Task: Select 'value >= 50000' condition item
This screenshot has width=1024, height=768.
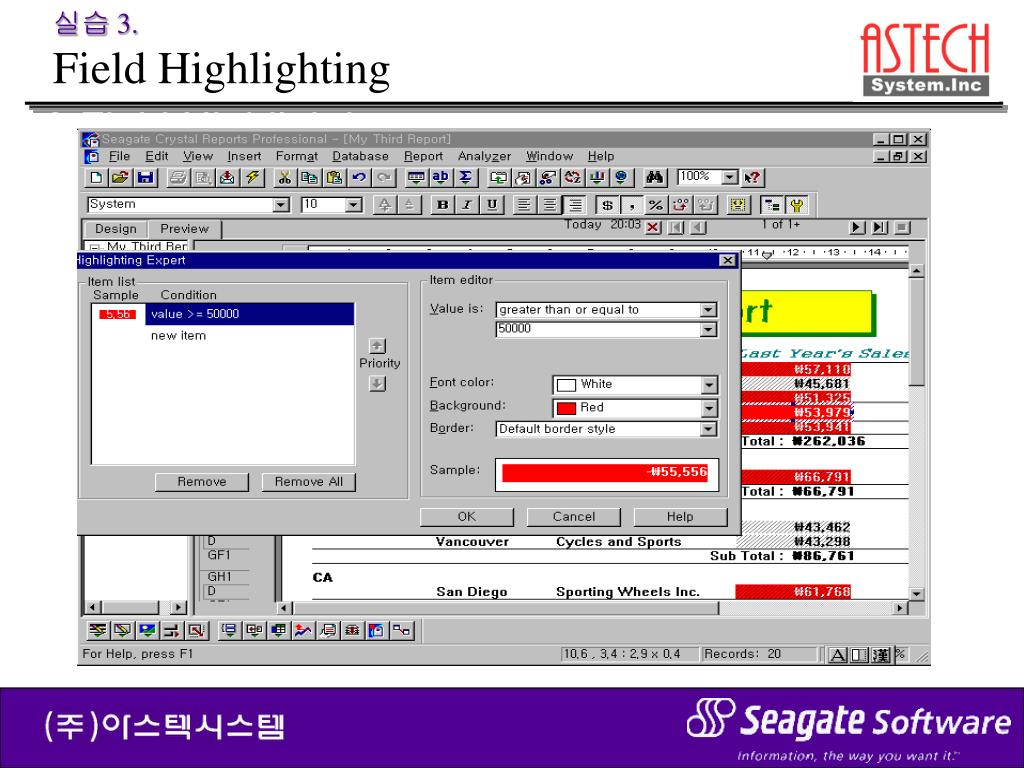Action: (x=249, y=314)
